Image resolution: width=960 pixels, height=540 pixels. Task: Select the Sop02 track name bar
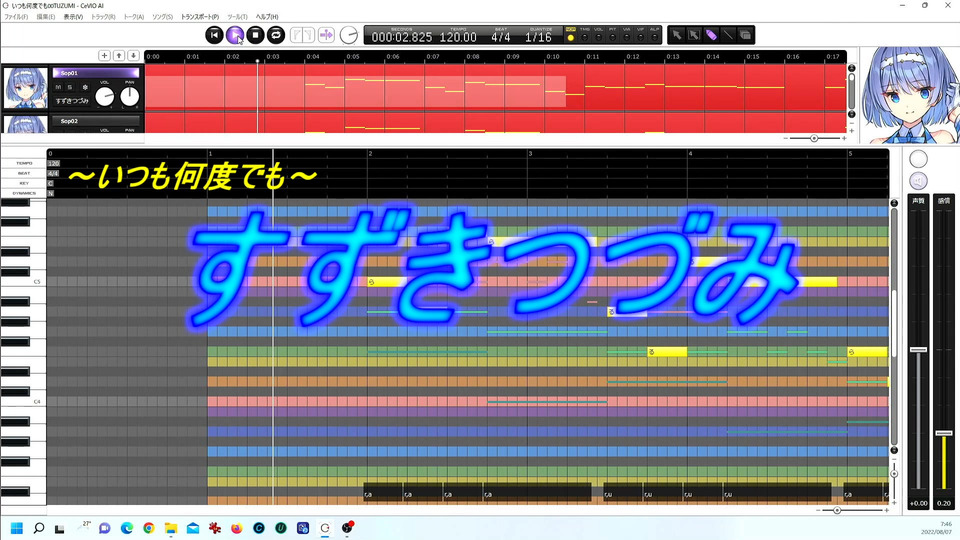[96, 121]
